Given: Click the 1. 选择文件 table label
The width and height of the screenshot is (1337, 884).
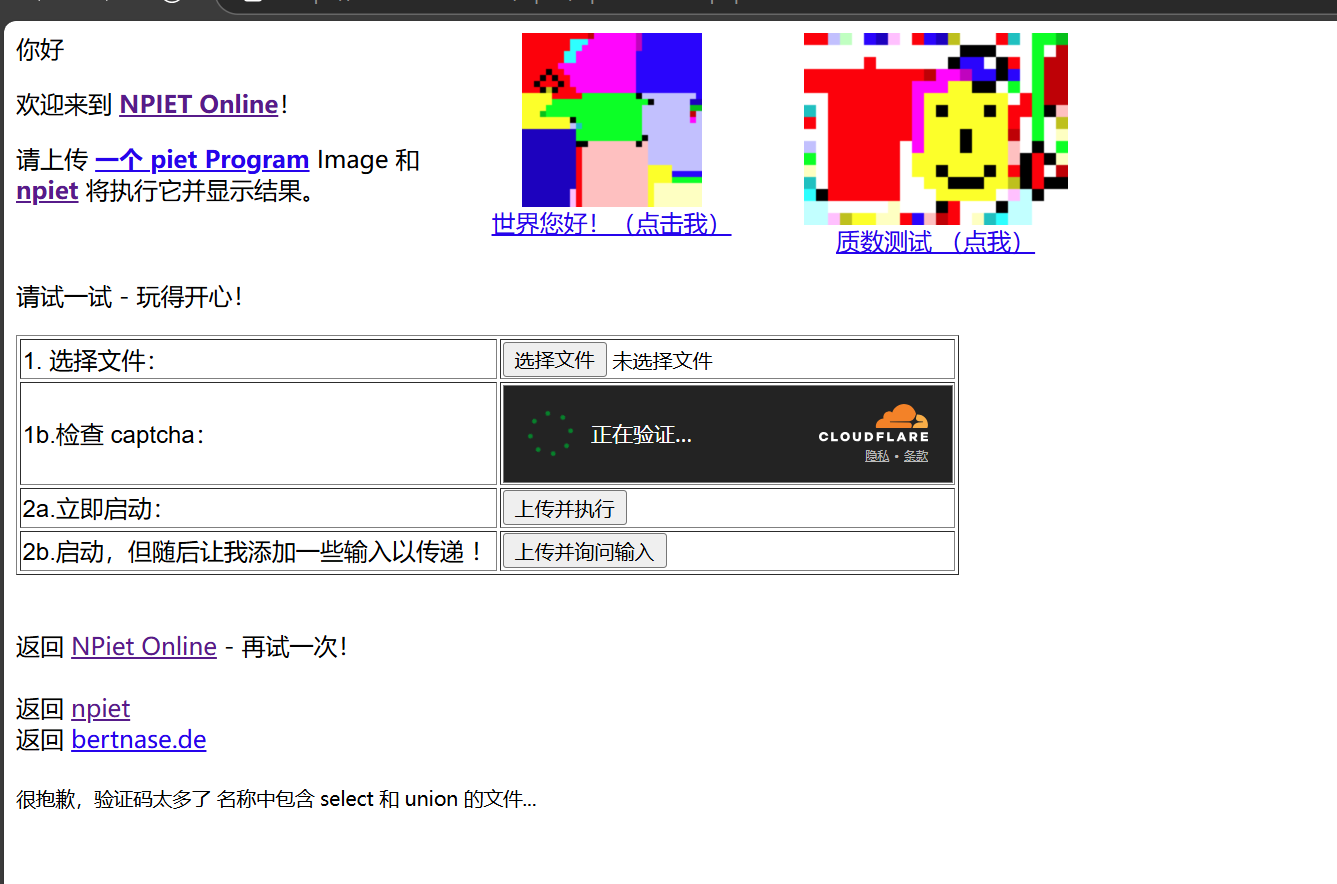Looking at the screenshot, I should click(90, 361).
